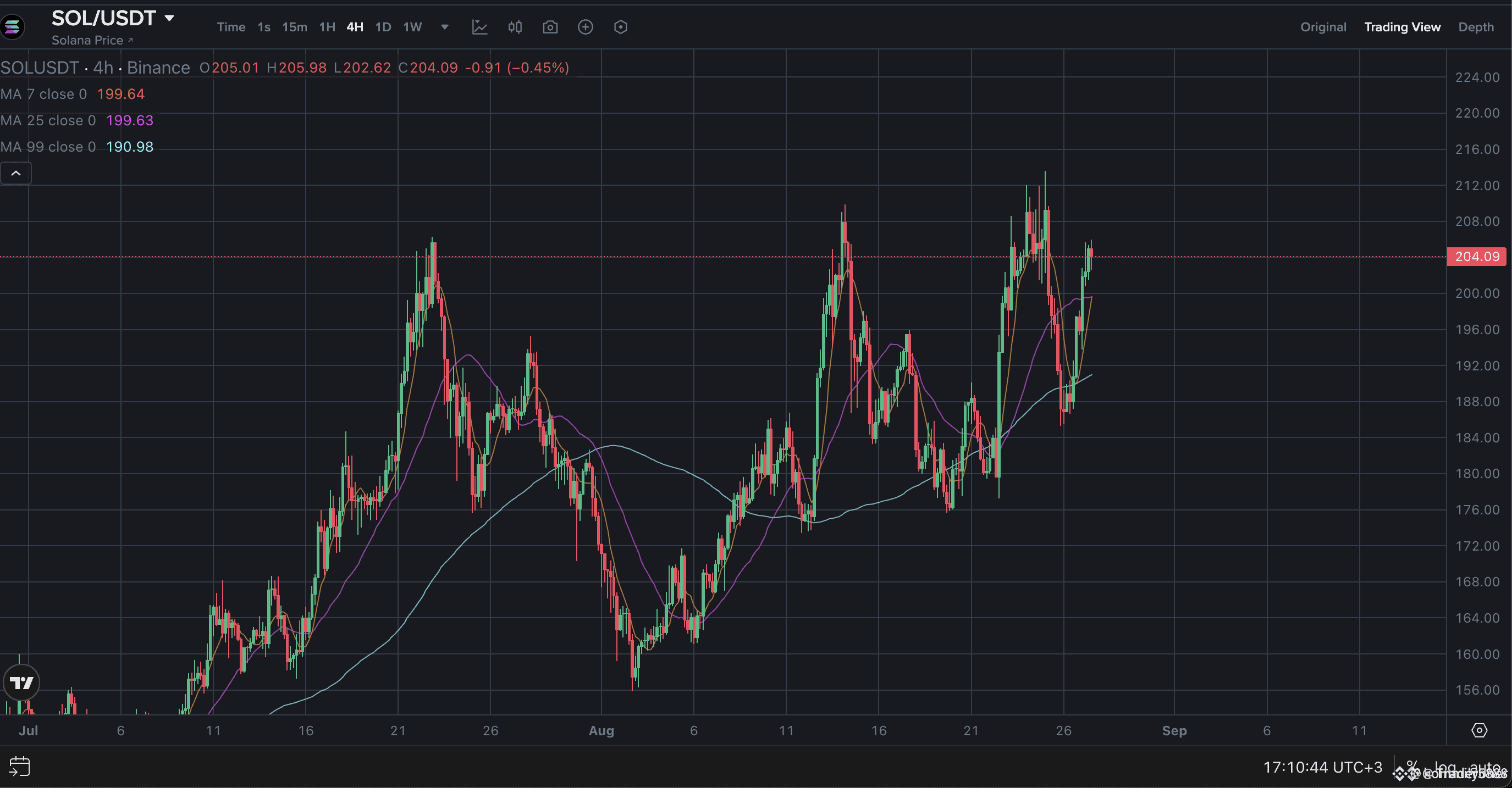Click the MA 25 indicator value
Viewport: 1512px width, 788px height.
[x=130, y=120]
